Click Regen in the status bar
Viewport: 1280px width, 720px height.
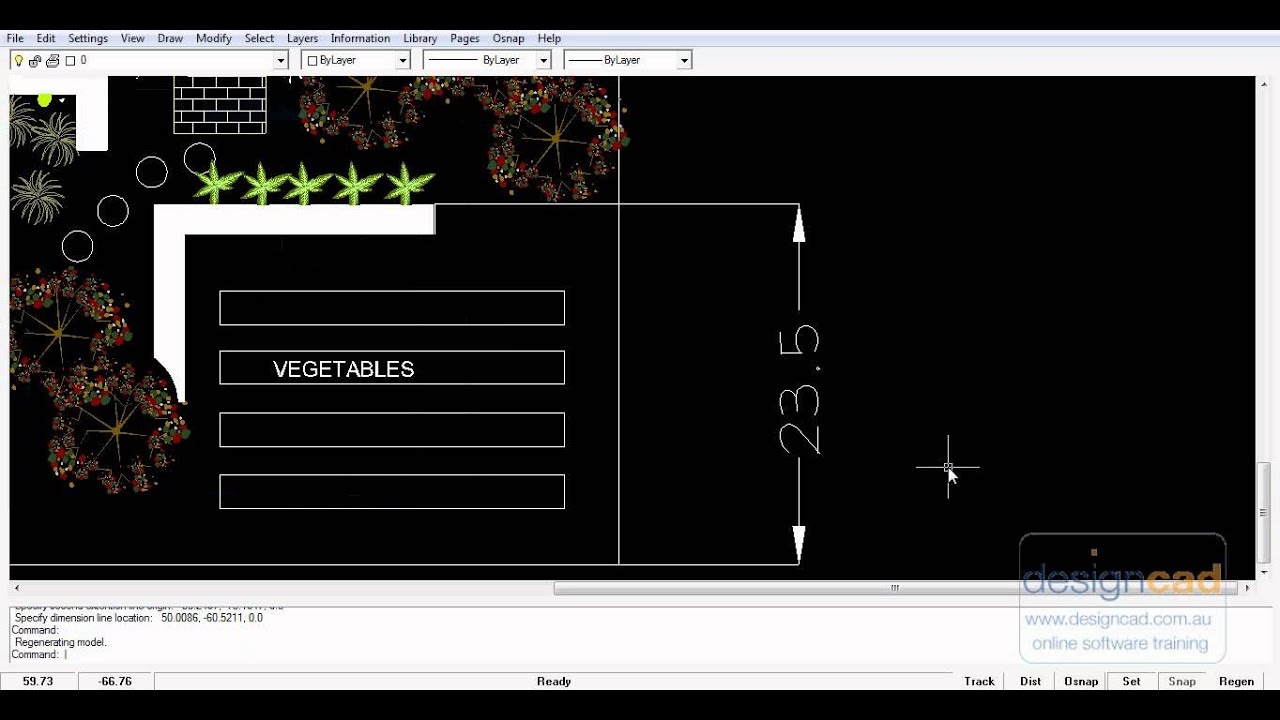(1236, 681)
